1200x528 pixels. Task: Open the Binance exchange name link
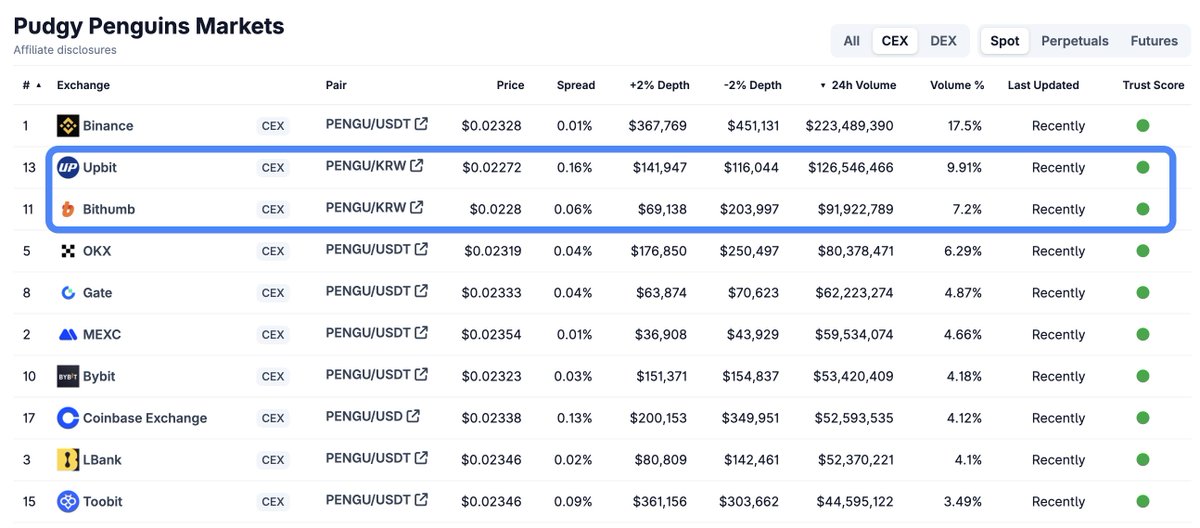(108, 126)
